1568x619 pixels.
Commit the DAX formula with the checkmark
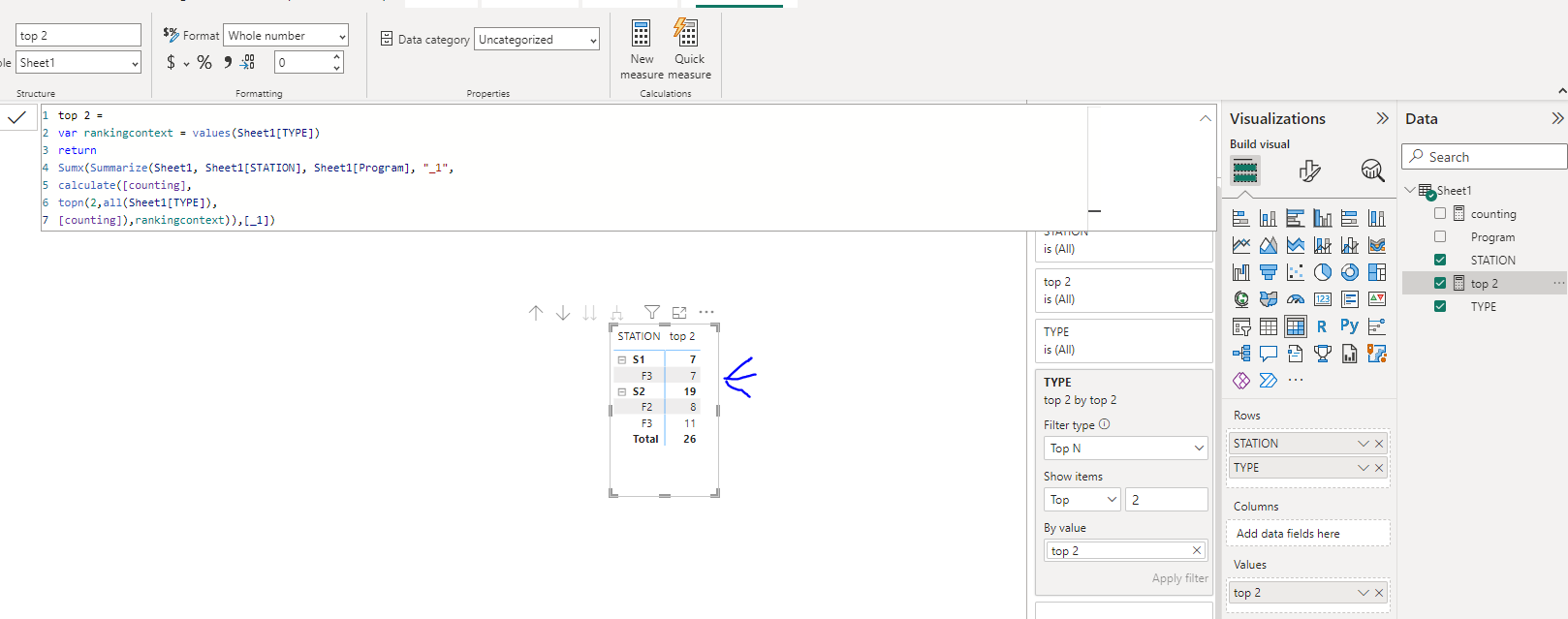point(16,117)
